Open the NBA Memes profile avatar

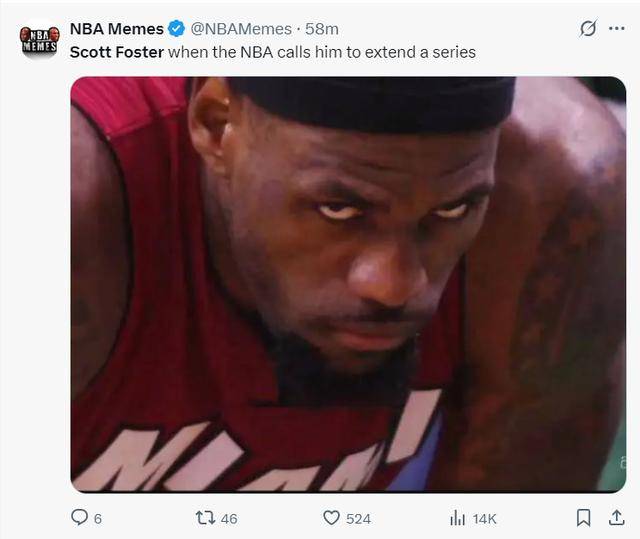[40, 40]
